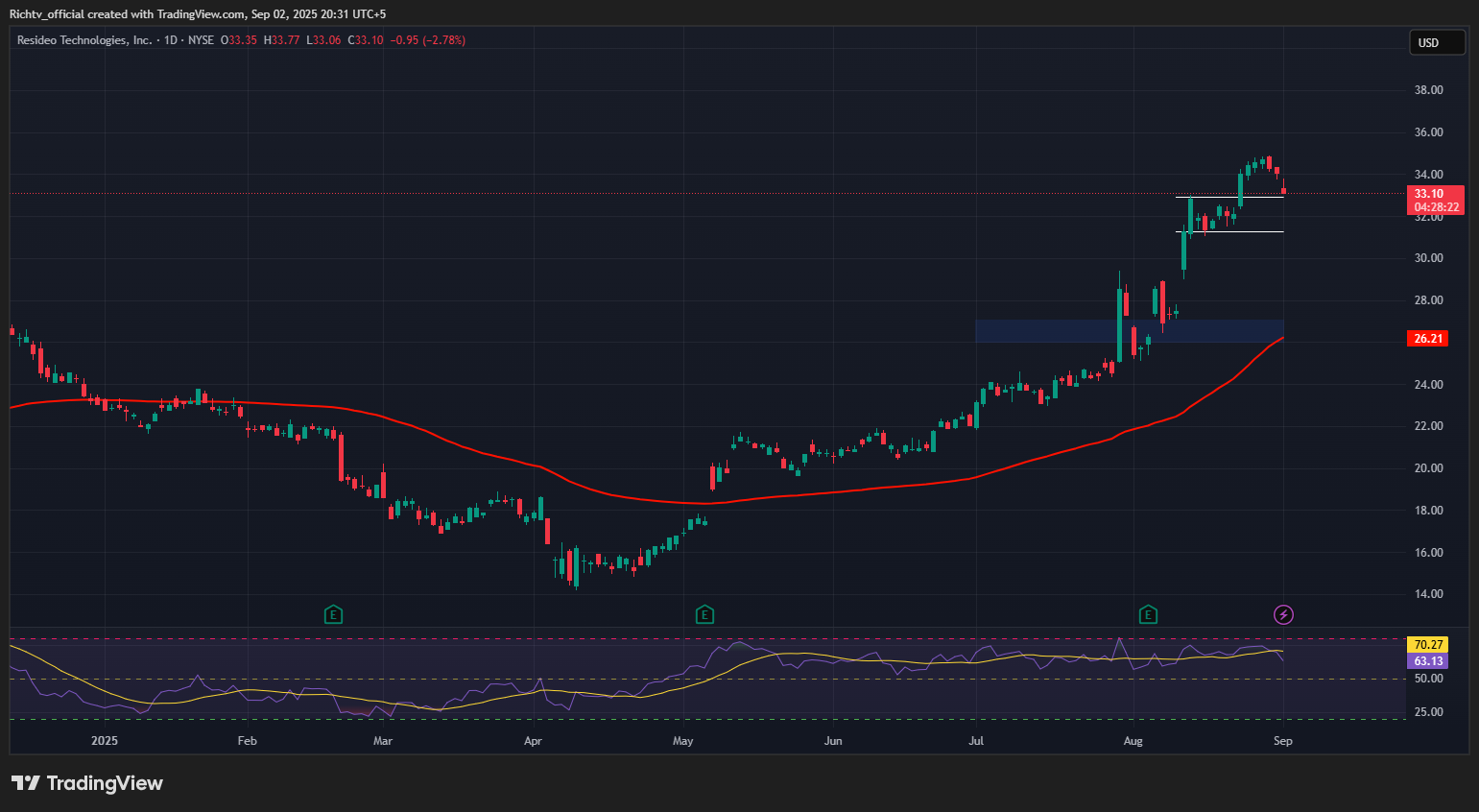The width and height of the screenshot is (1479, 812).
Task: Click the −0.95 (−2.78%) change value
Action: point(427,40)
